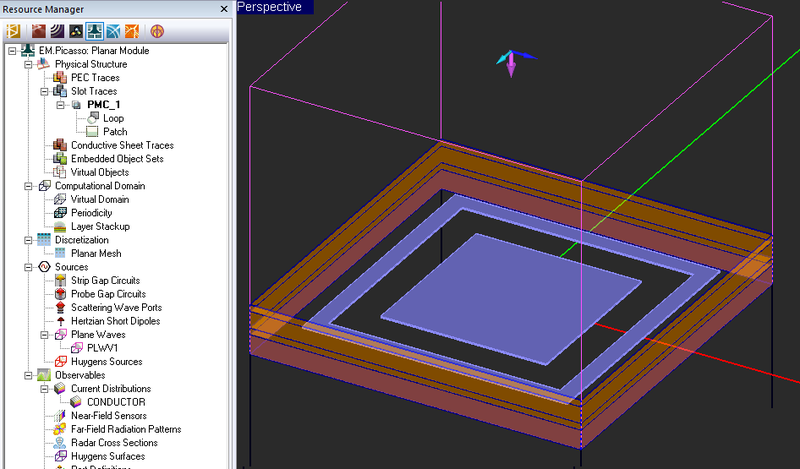Click the Strip Gap Circuits icon

coord(61,280)
